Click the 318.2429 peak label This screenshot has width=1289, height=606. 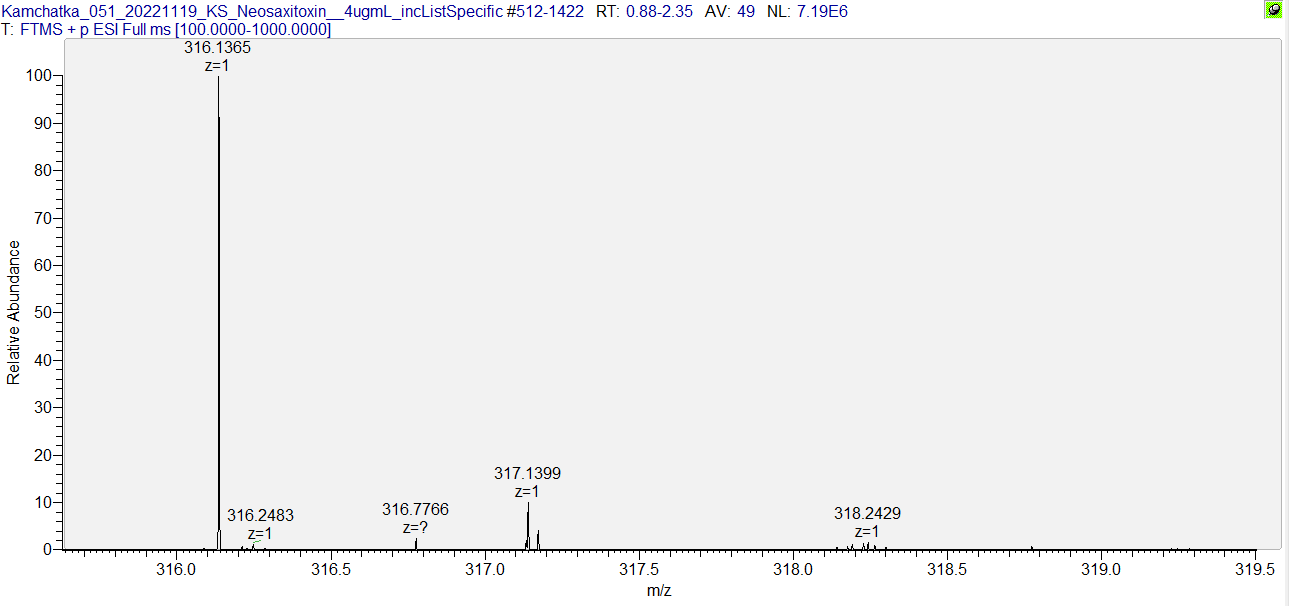click(867, 513)
